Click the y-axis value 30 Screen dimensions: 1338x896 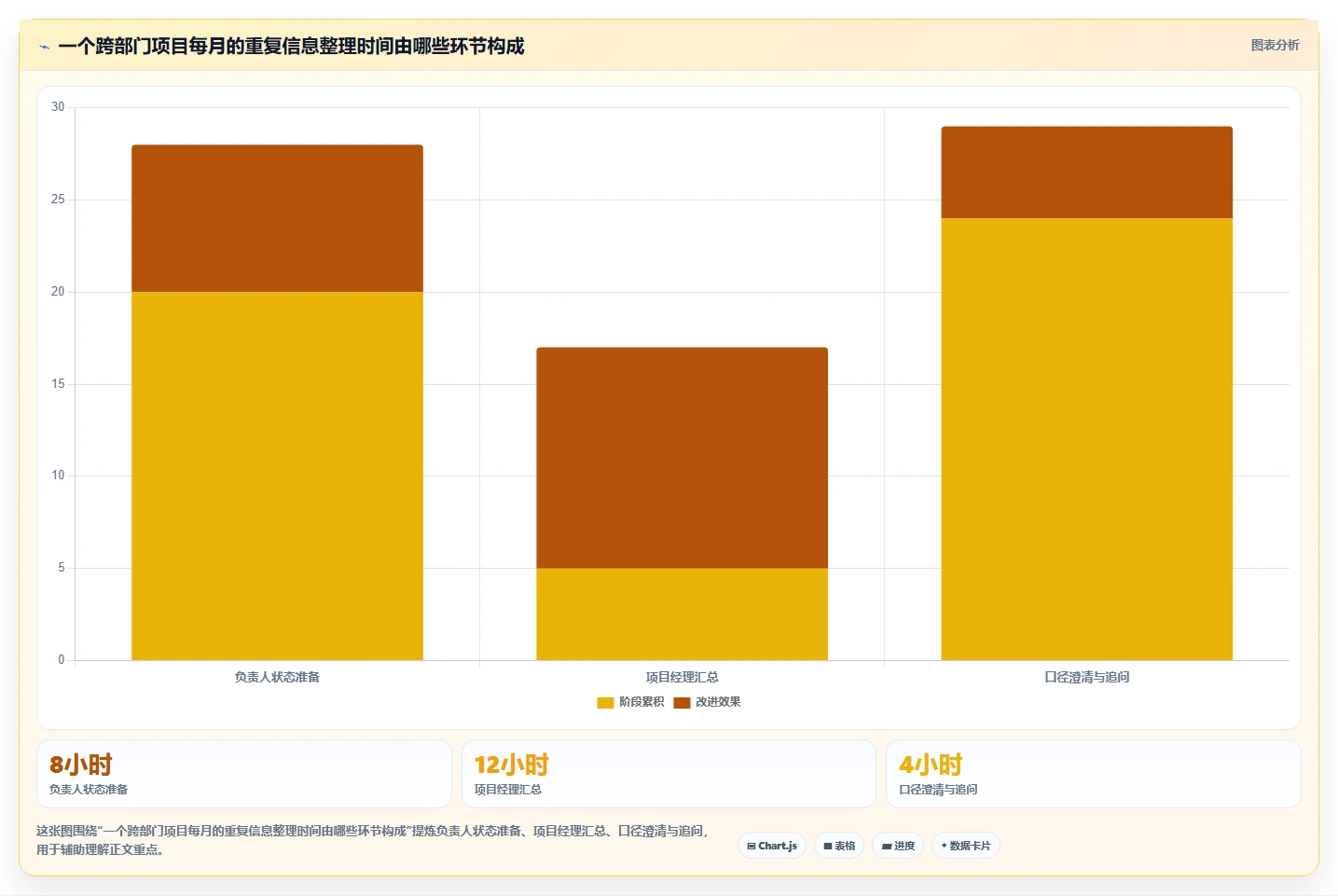[x=58, y=107]
